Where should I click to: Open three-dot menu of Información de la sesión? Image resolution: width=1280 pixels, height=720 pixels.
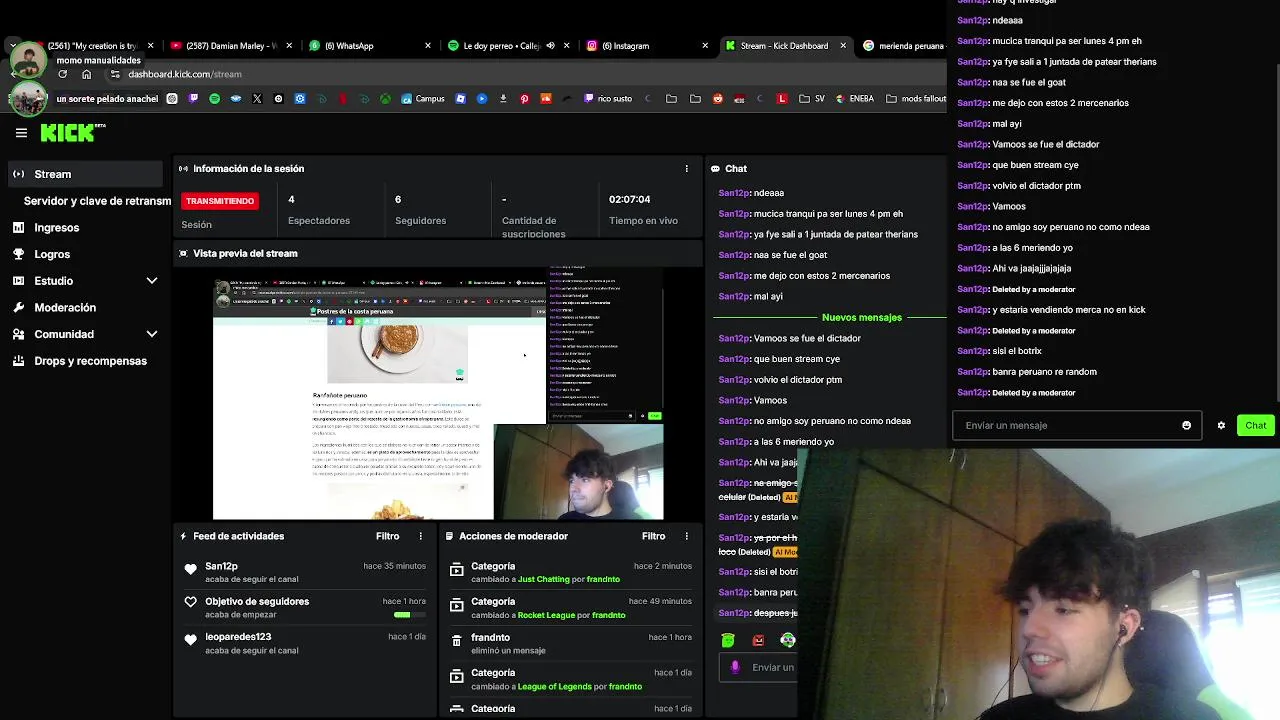[x=686, y=169]
